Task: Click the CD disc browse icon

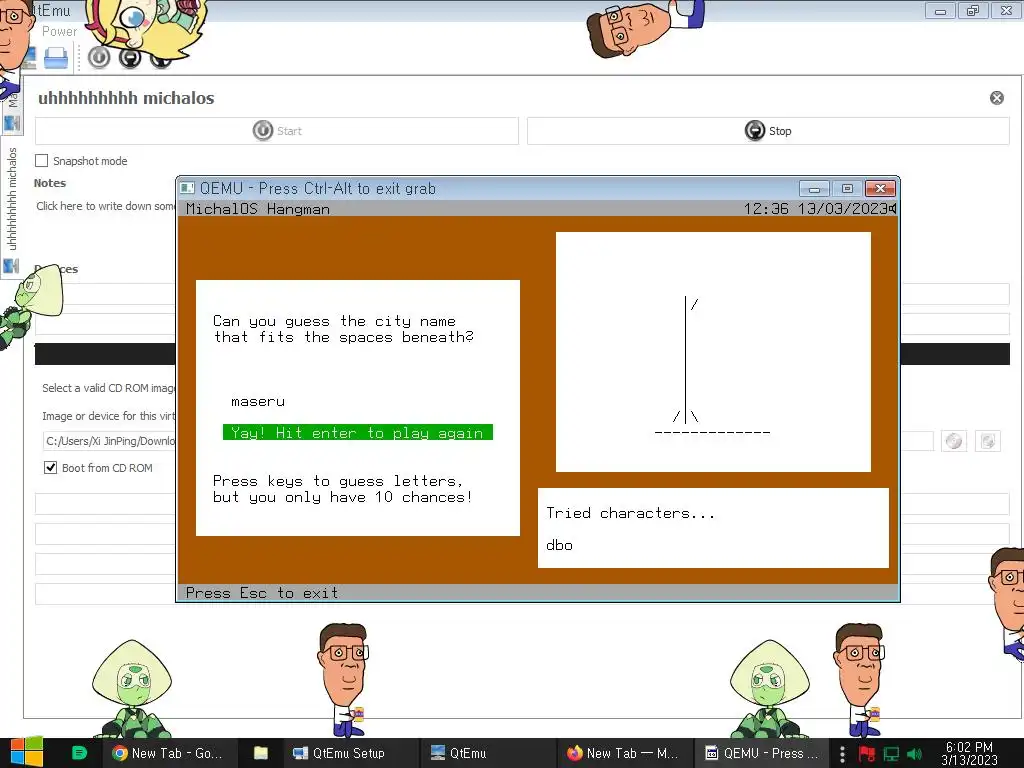Action: [954, 441]
